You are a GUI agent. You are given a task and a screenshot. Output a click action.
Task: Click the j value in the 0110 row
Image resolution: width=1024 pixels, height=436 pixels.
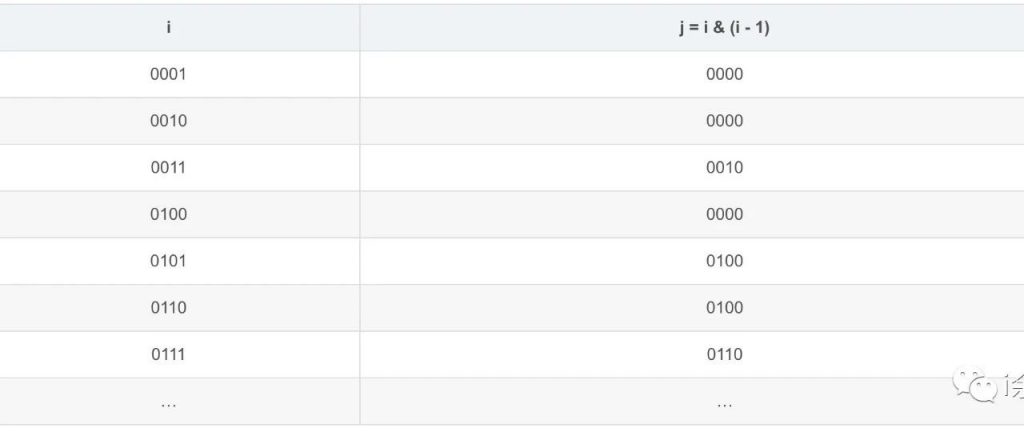point(724,307)
